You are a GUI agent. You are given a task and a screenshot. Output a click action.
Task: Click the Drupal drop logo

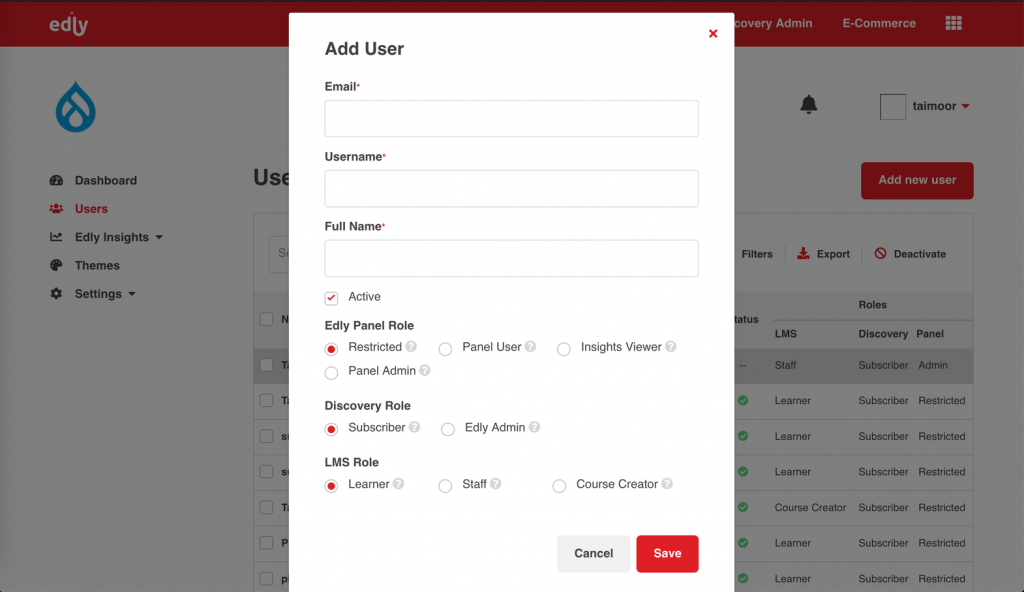pyautogui.click(x=76, y=107)
